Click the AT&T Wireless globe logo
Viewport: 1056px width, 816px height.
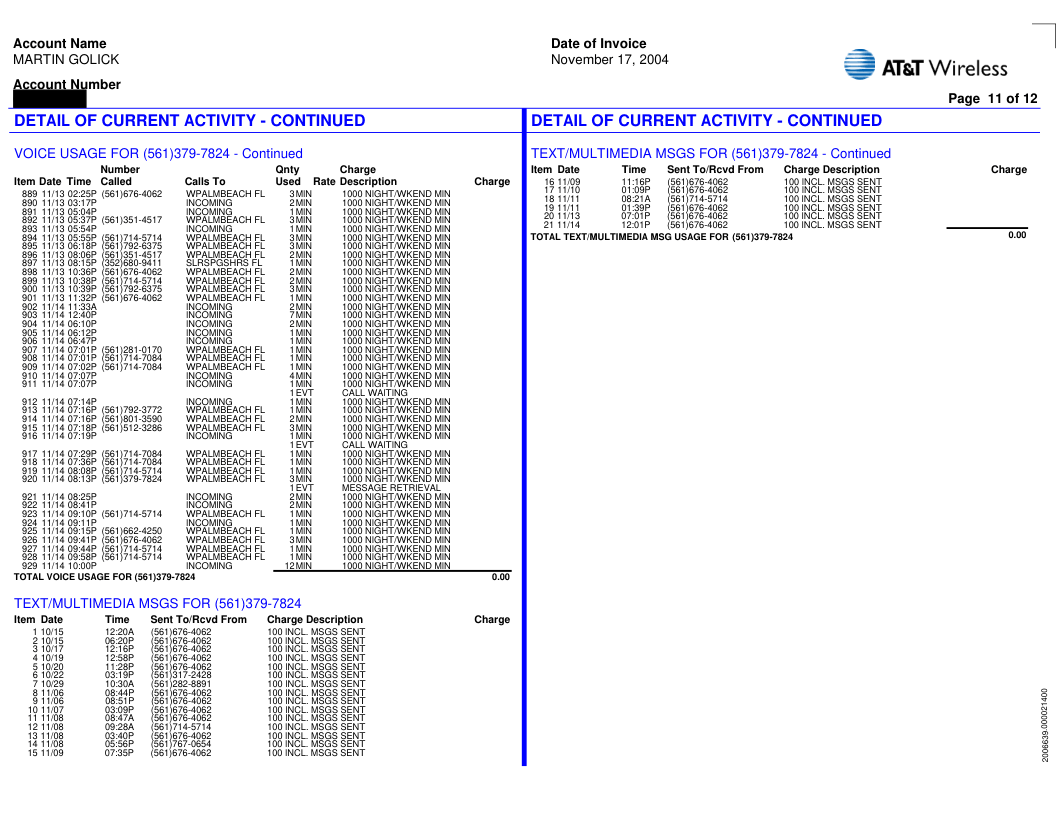click(x=860, y=65)
